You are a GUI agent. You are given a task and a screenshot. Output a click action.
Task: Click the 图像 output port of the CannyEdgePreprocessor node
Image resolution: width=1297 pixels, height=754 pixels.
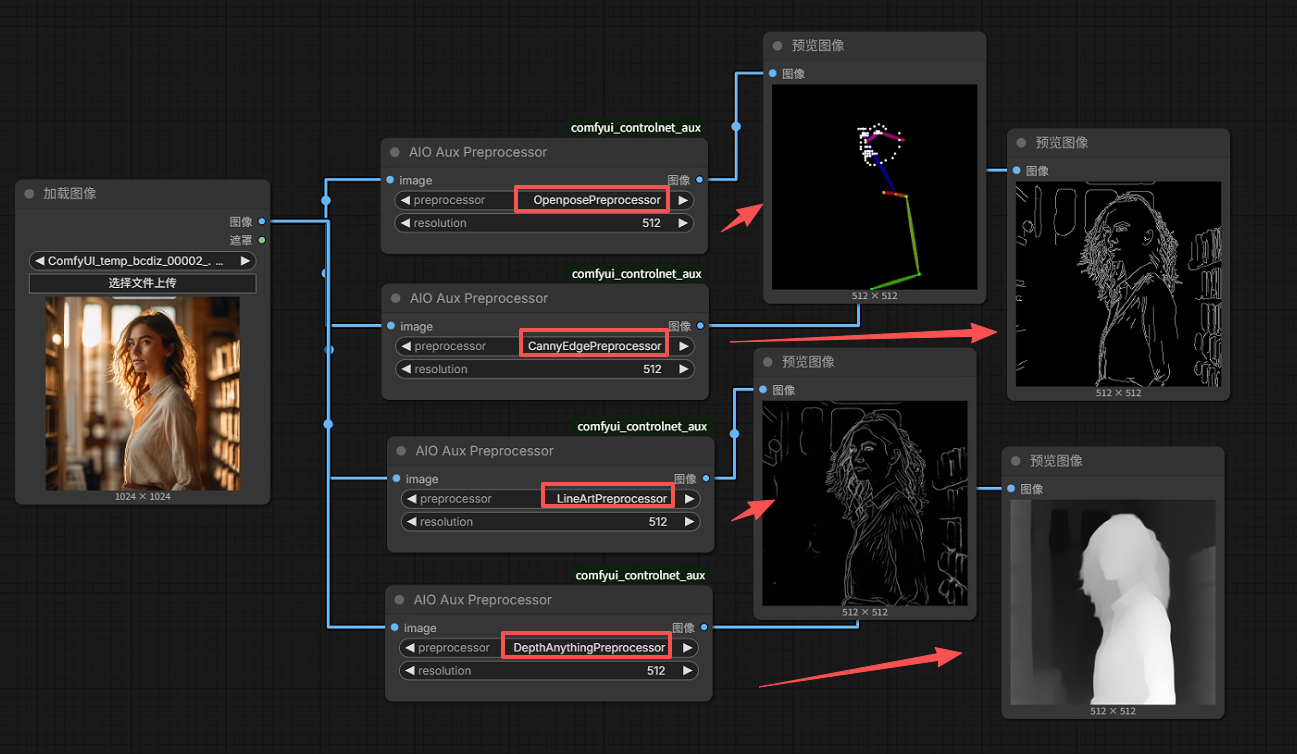point(700,326)
